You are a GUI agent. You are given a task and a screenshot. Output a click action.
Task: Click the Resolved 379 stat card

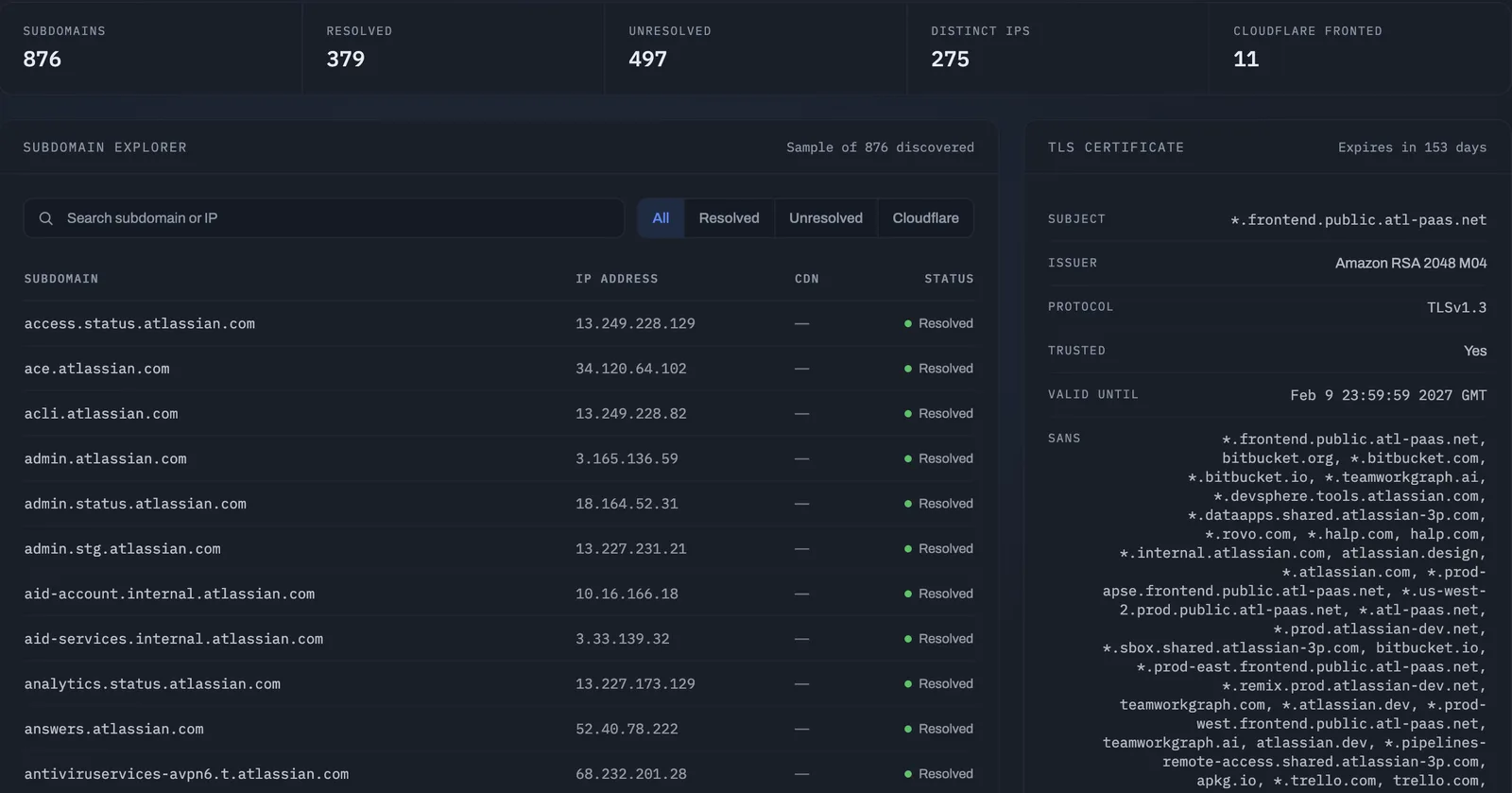point(454,47)
